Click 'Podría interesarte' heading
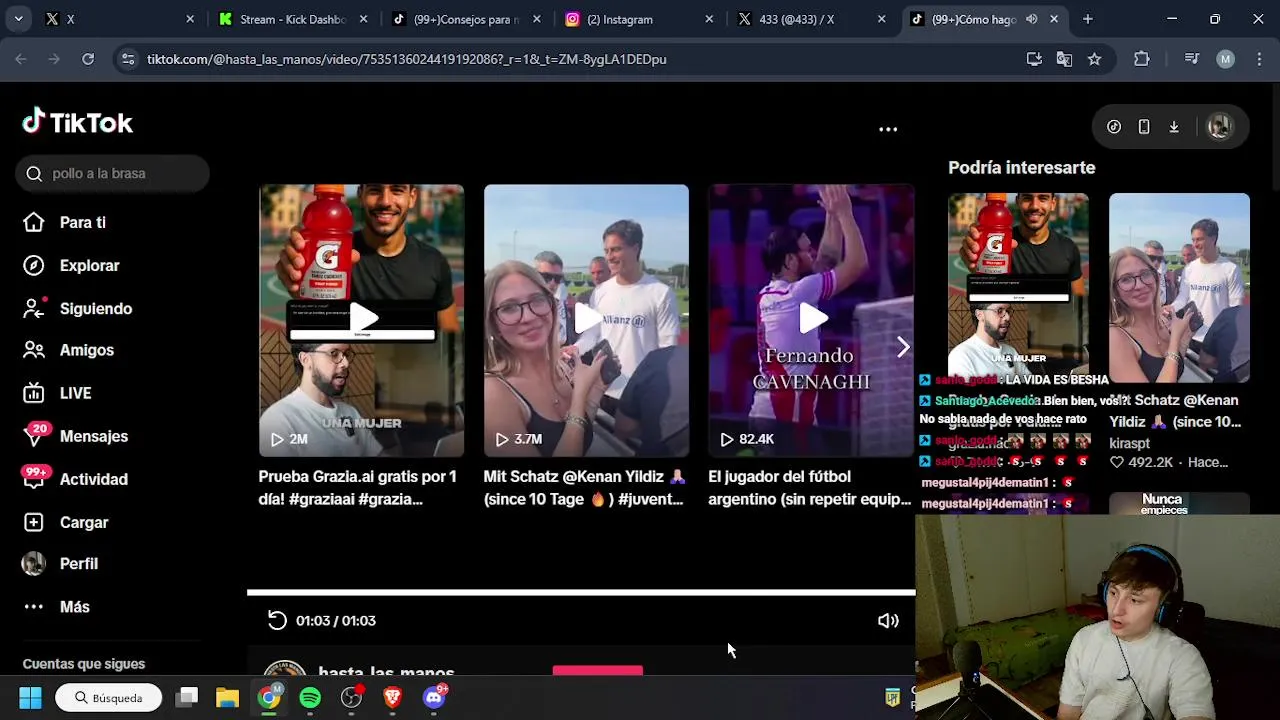 [1021, 167]
